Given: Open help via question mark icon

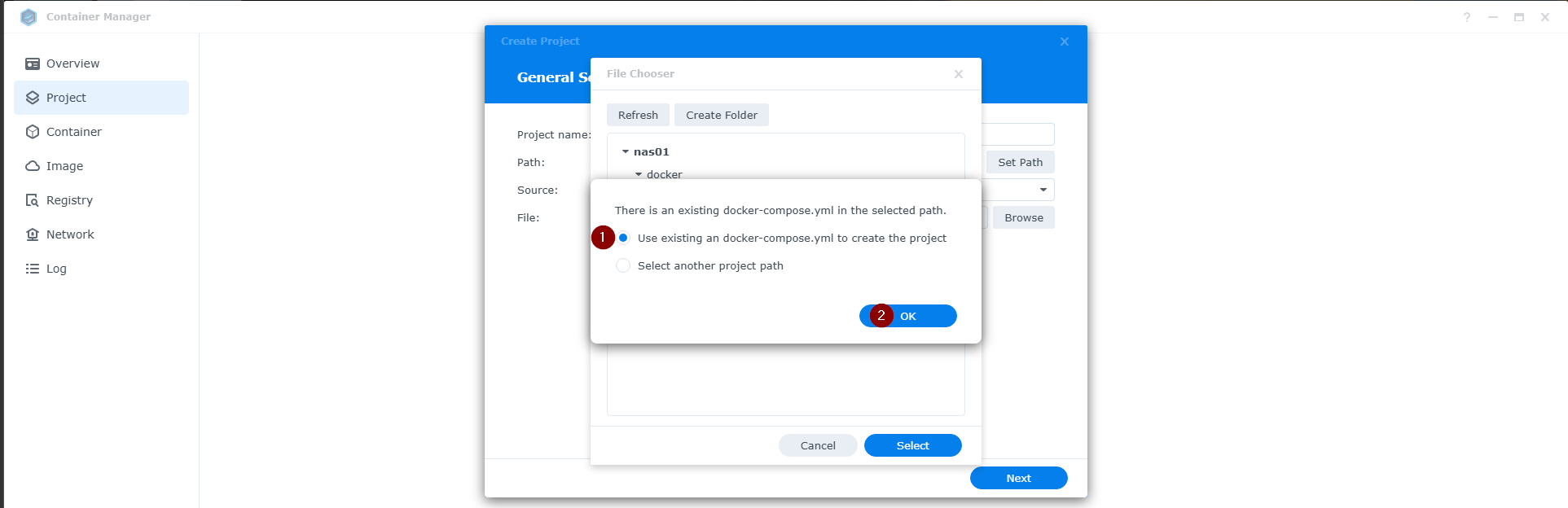Looking at the screenshot, I should point(1466,17).
